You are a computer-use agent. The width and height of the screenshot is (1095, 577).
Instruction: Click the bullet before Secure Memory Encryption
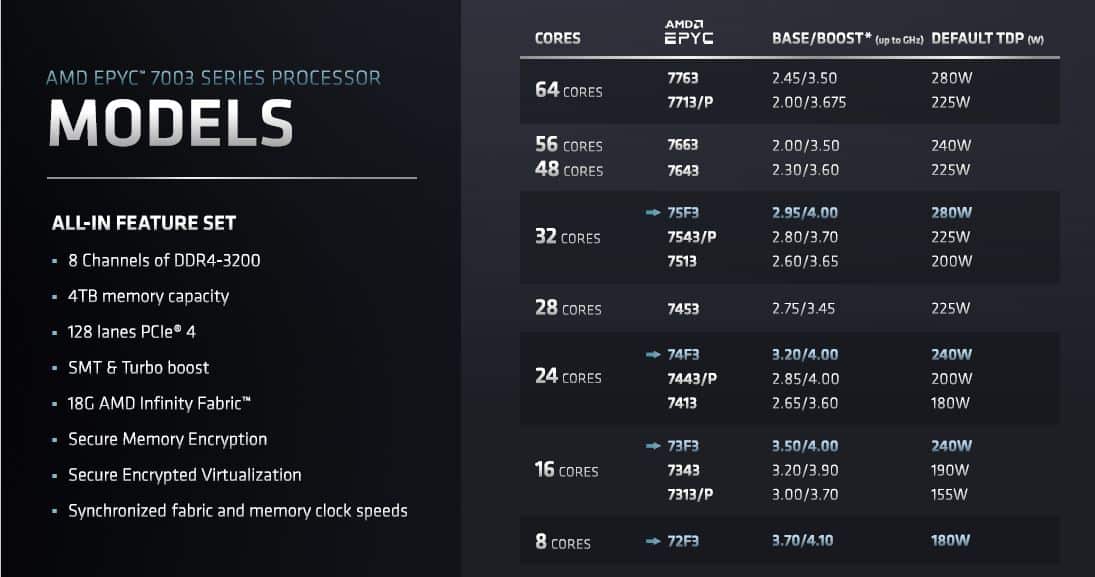pyautogui.click(x=54, y=440)
